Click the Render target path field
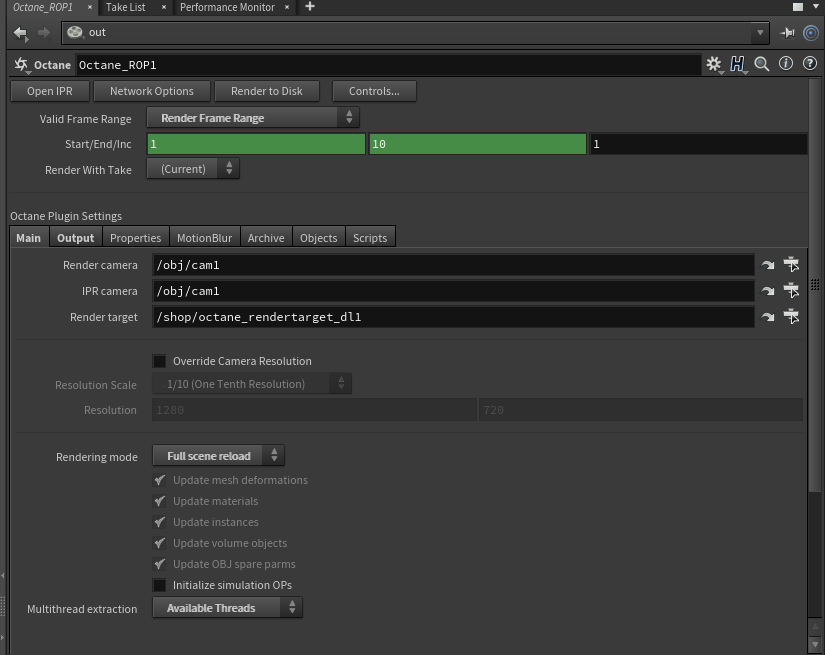Screen dimensions: 825x655 point(454,317)
